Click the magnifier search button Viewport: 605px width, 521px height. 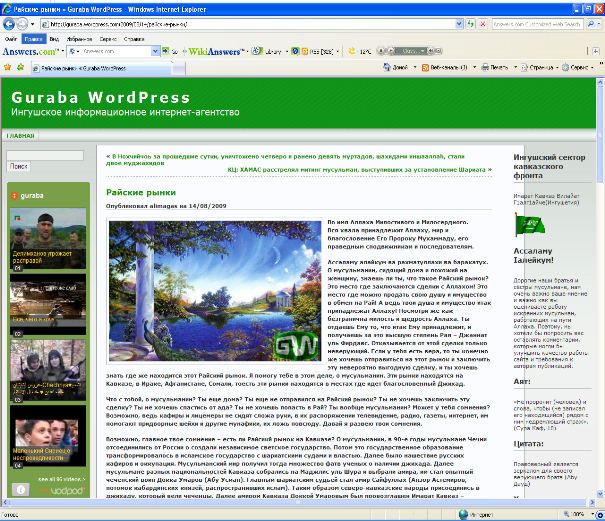coord(590,24)
